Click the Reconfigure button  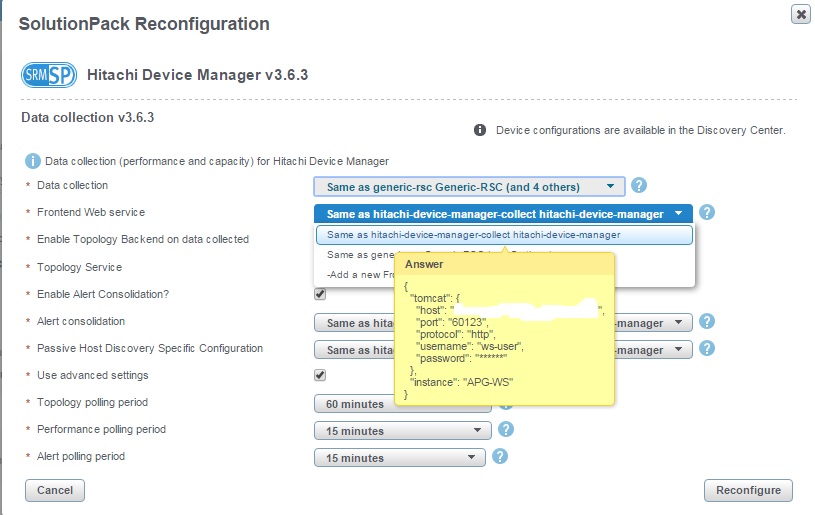[x=748, y=490]
